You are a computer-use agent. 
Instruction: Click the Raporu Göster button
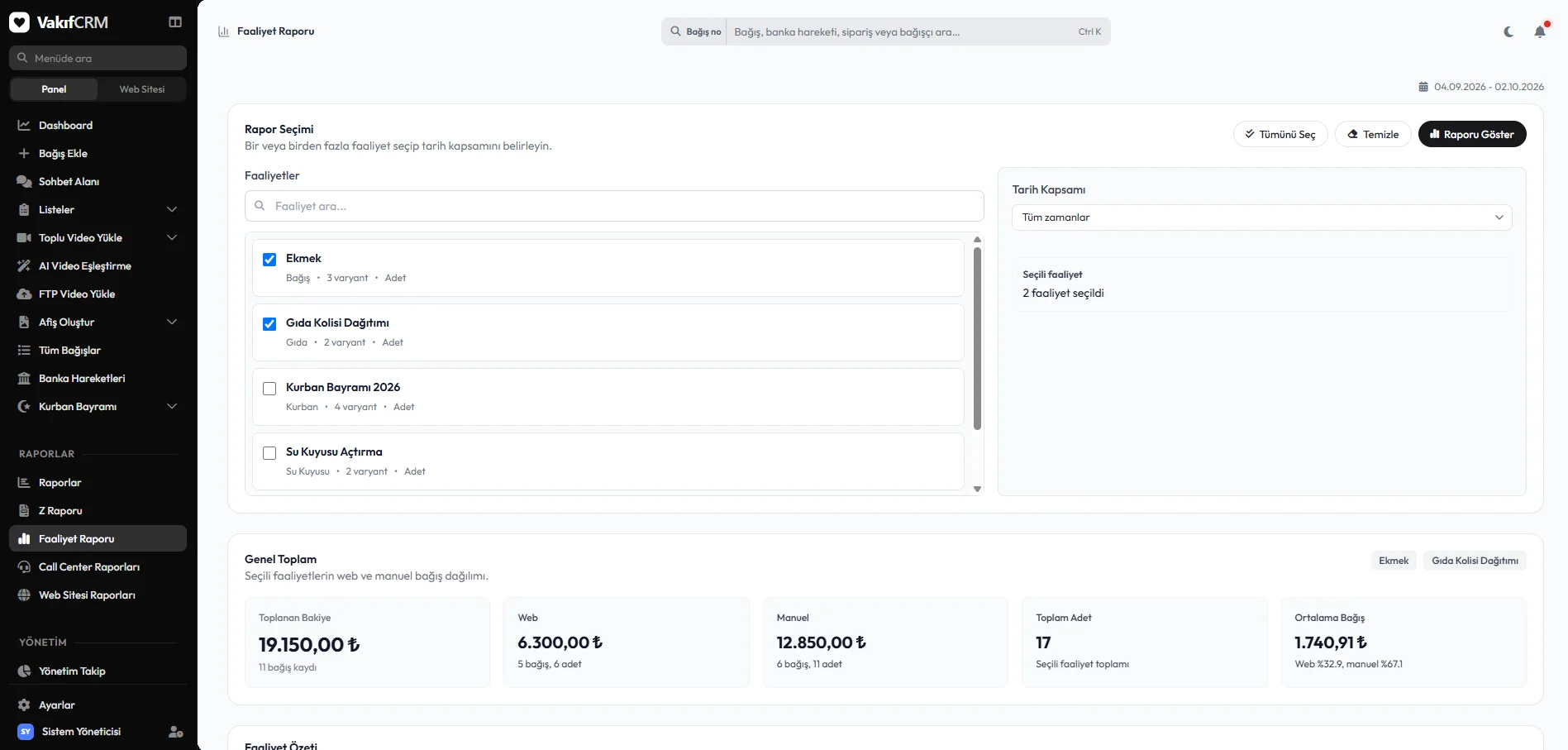click(1472, 134)
